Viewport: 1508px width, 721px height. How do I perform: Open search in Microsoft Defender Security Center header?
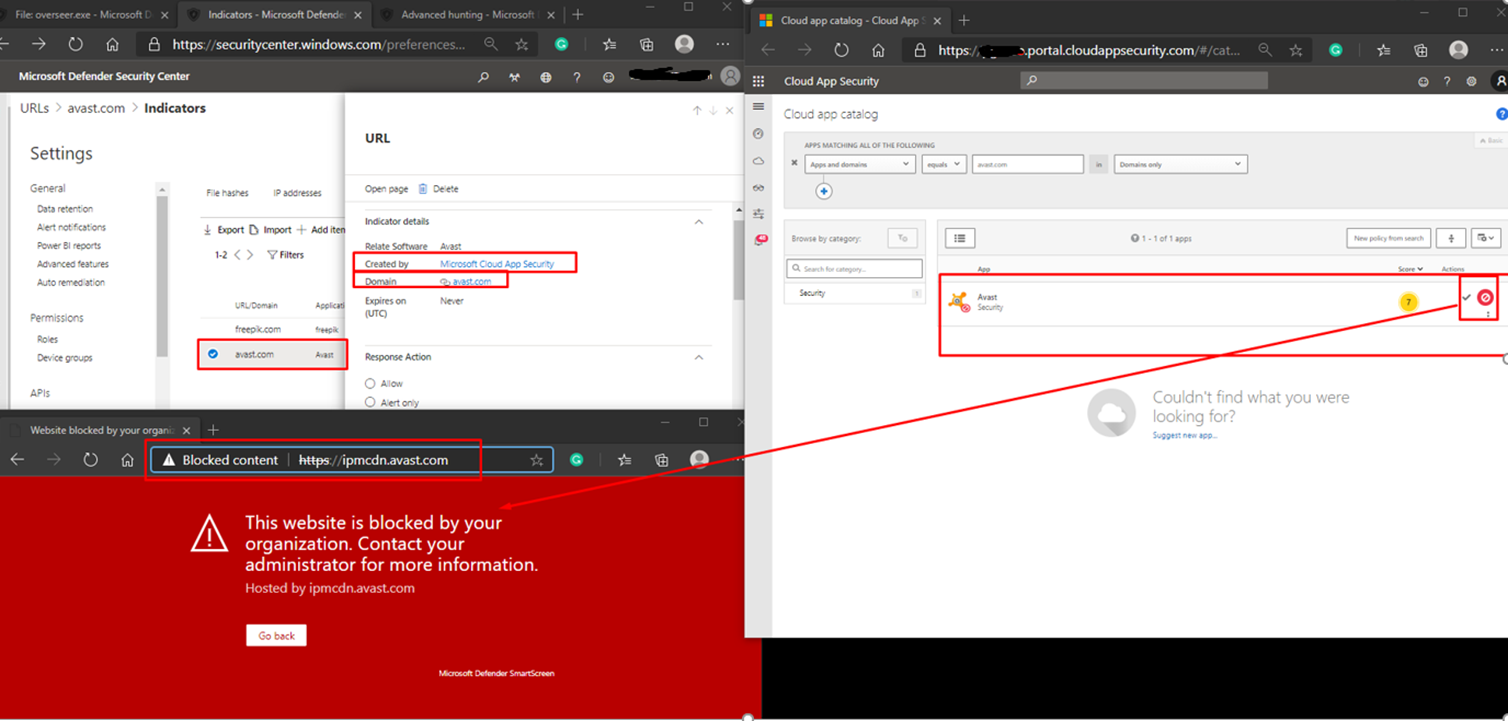pyautogui.click(x=484, y=77)
